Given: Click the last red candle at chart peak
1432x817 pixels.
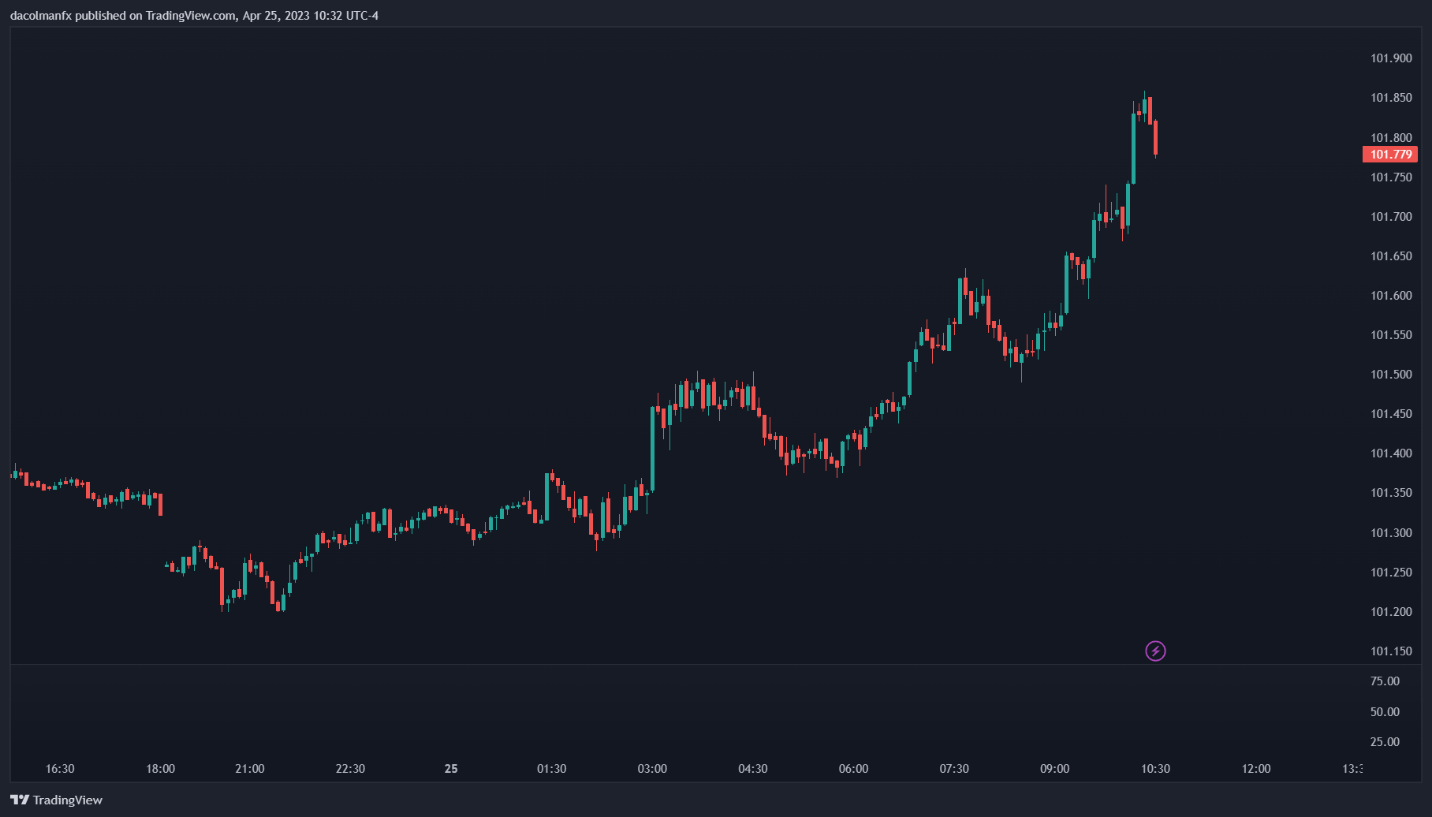Looking at the screenshot, I should [1155, 138].
